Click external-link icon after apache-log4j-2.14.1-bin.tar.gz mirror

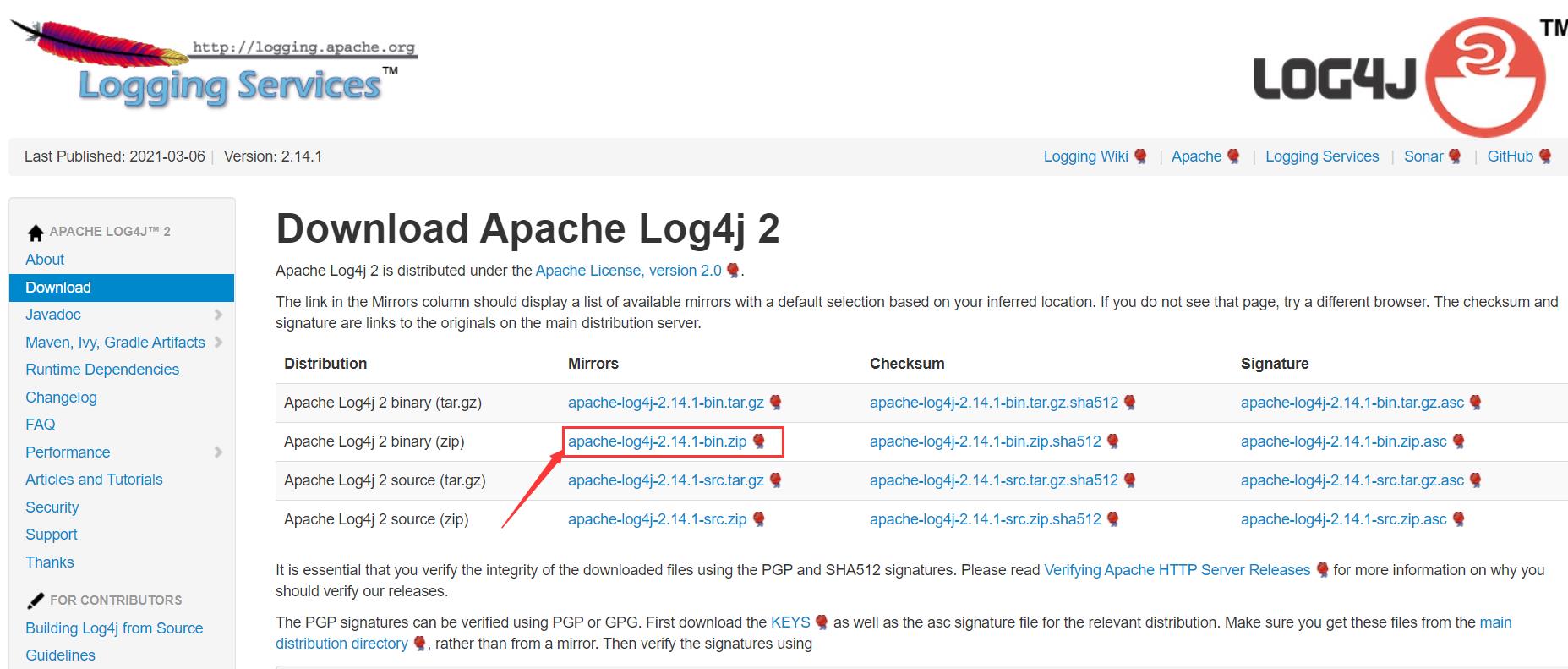[775, 403]
